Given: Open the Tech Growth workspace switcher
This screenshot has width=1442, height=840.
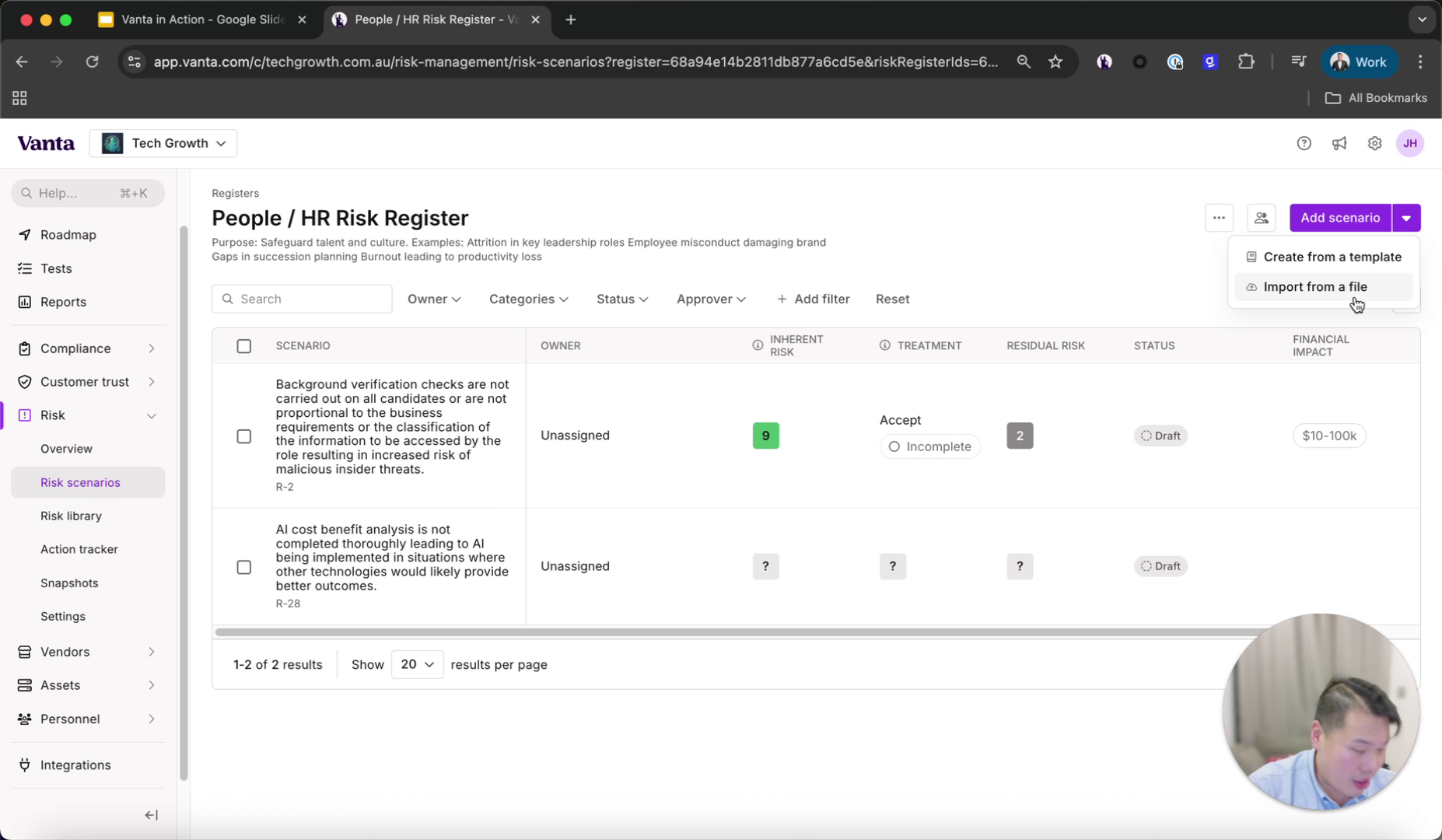Looking at the screenshot, I should [163, 143].
